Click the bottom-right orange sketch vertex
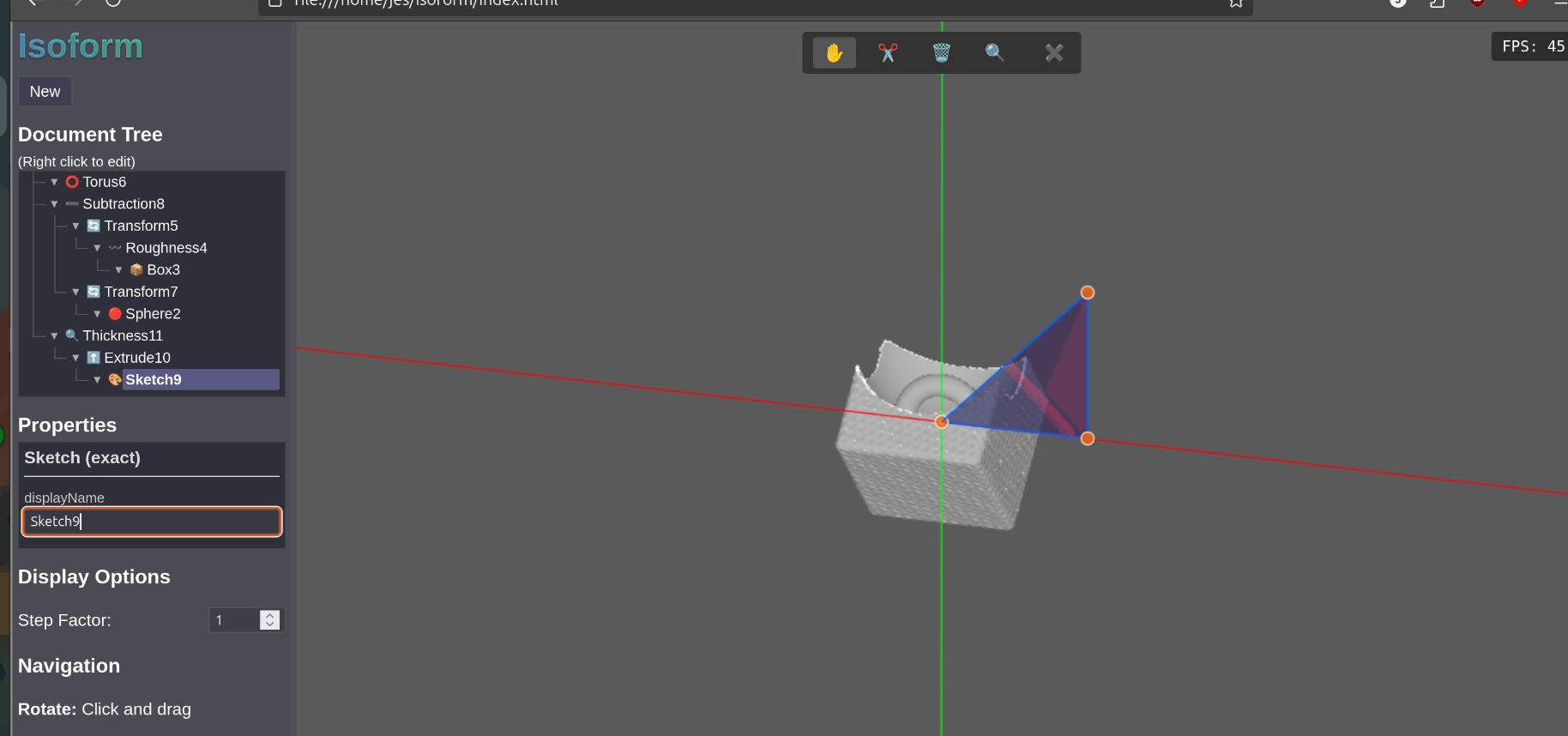The height and width of the screenshot is (736, 1568). [1087, 438]
